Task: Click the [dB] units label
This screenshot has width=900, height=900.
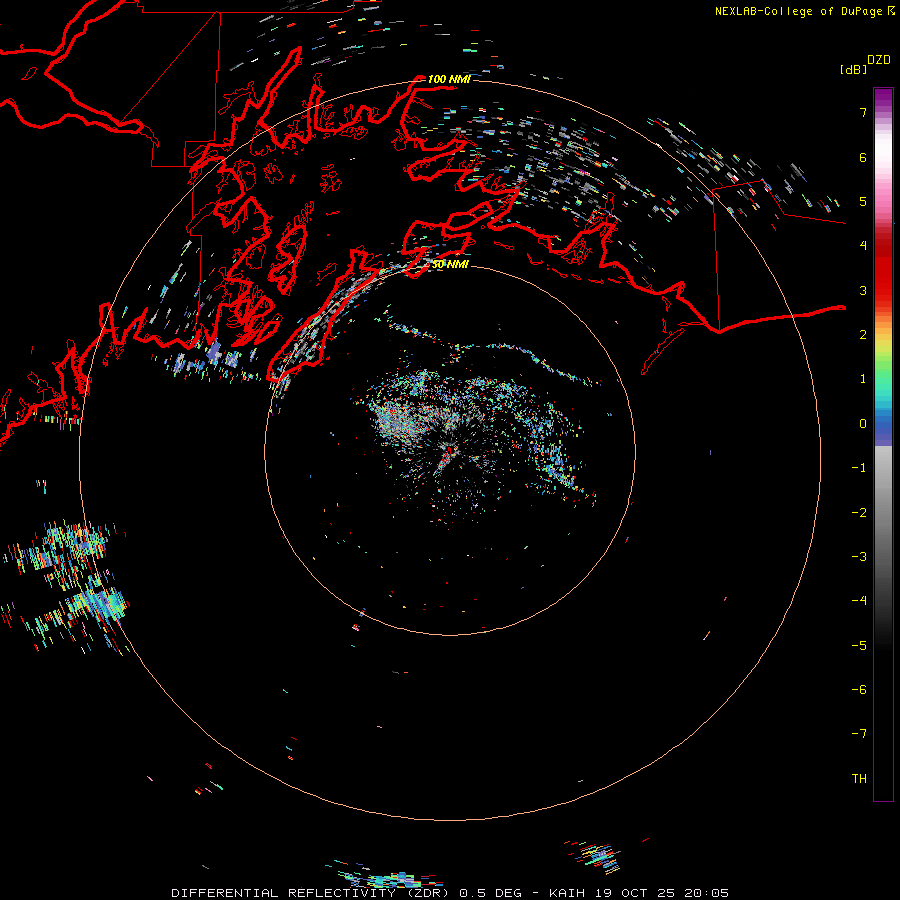Action: point(853,69)
